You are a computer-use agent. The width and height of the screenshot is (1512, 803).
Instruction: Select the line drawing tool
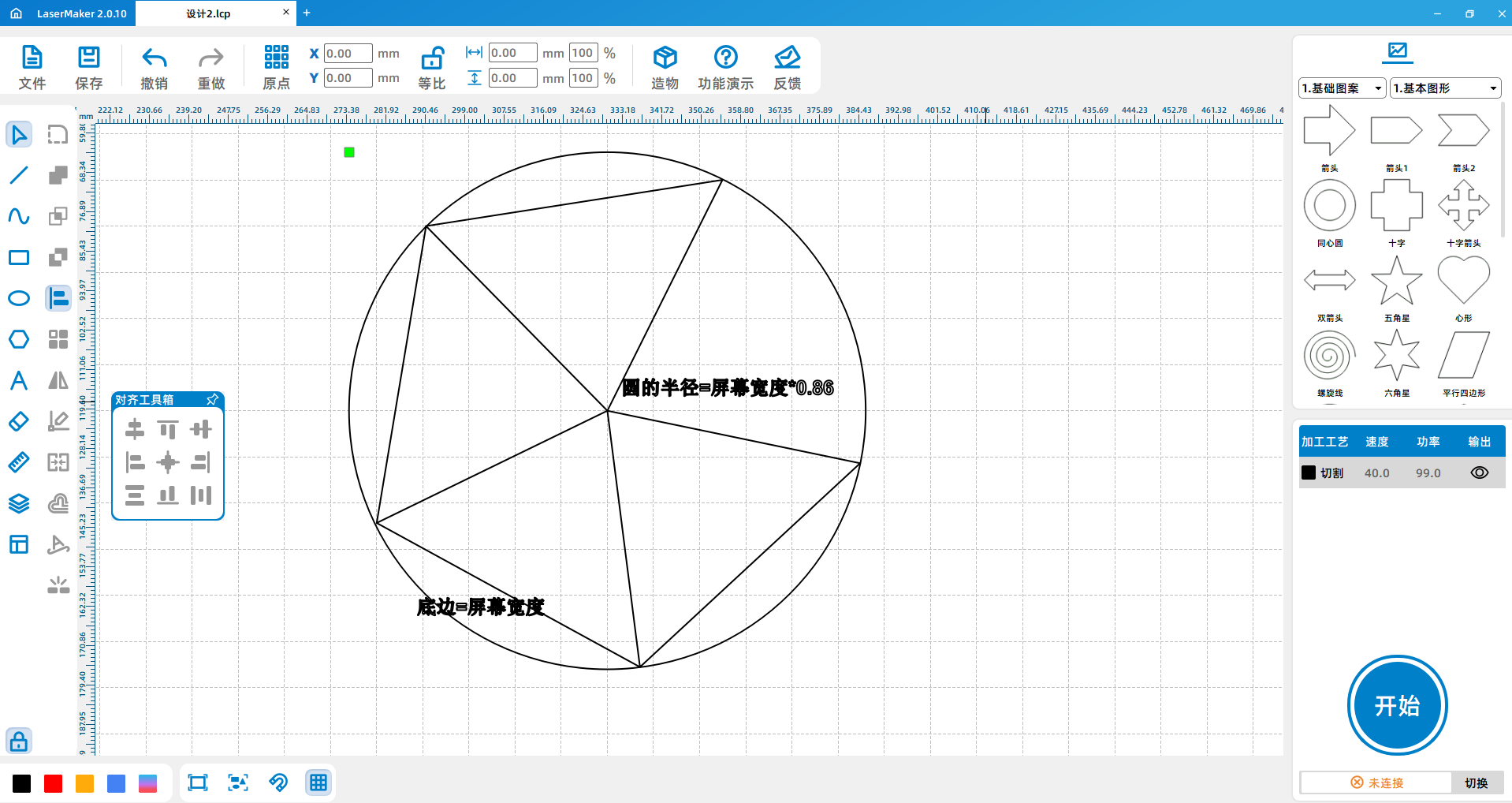pos(19,175)
